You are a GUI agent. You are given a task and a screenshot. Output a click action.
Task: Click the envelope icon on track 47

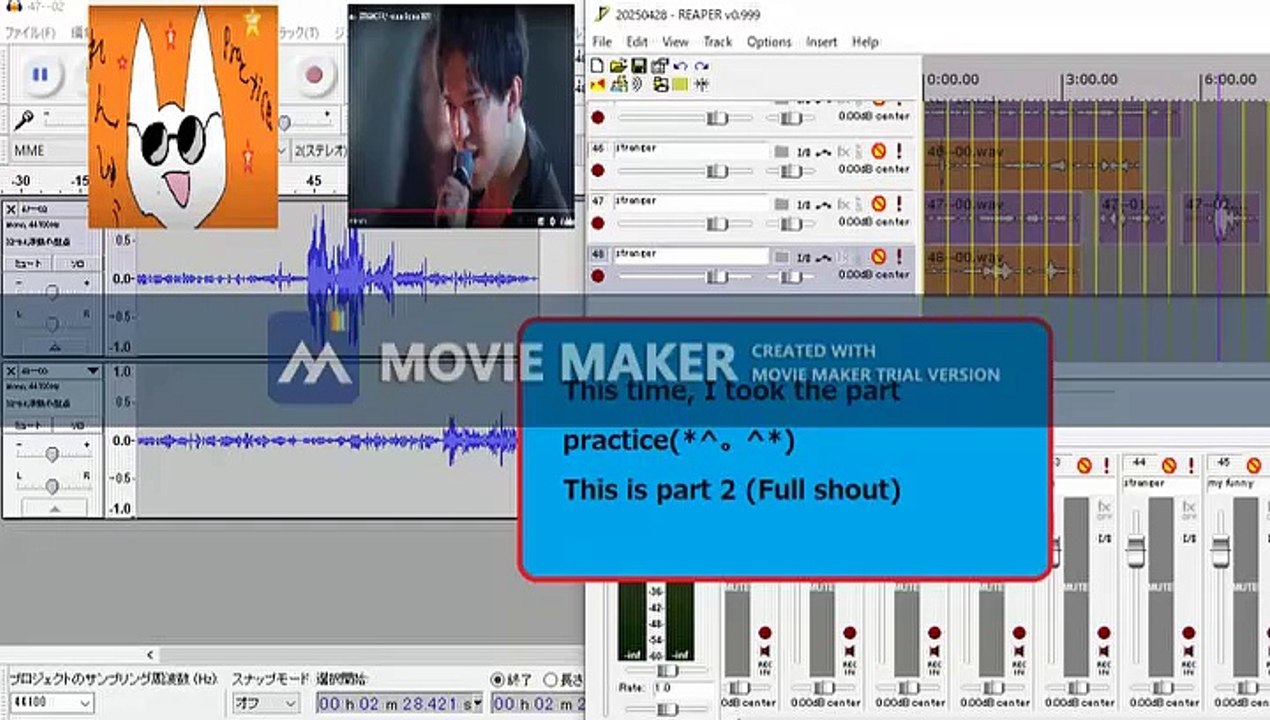[824, 204]
